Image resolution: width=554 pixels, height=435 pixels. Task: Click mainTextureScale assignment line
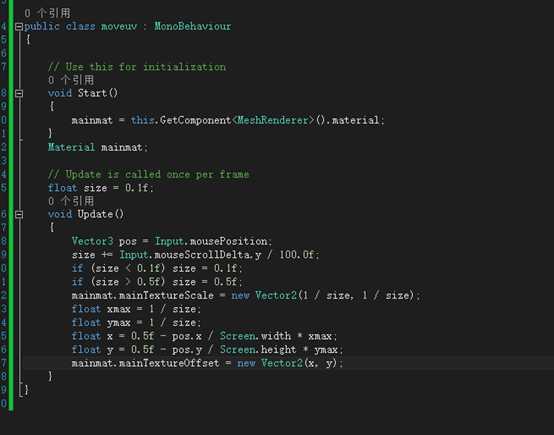[246, 295]
